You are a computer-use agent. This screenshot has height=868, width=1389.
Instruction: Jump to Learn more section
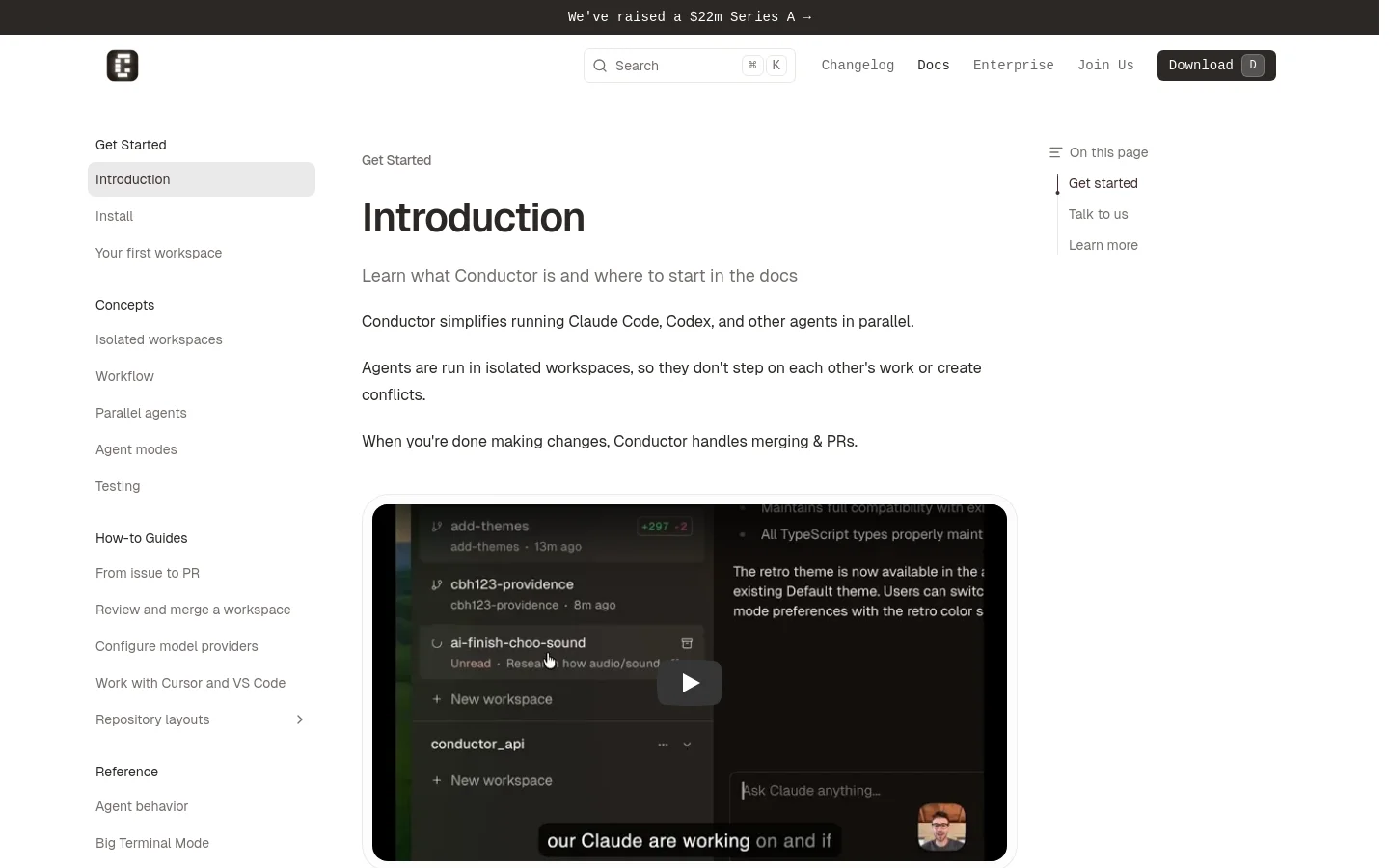tap(1103, 245)
